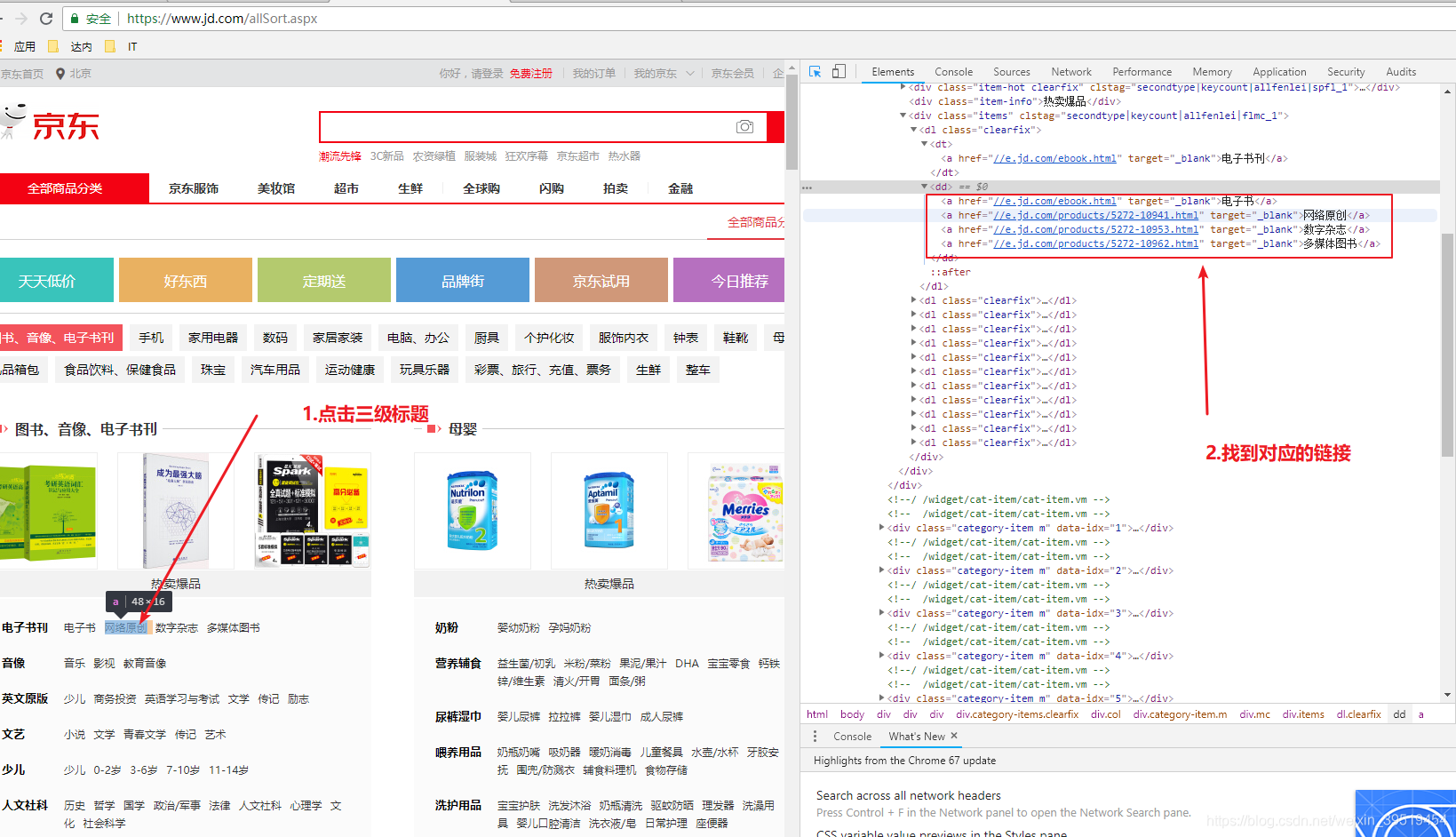Click 婴幼奶粉 link
Screen dimensions: 1456x837
[x=519, y=627]
